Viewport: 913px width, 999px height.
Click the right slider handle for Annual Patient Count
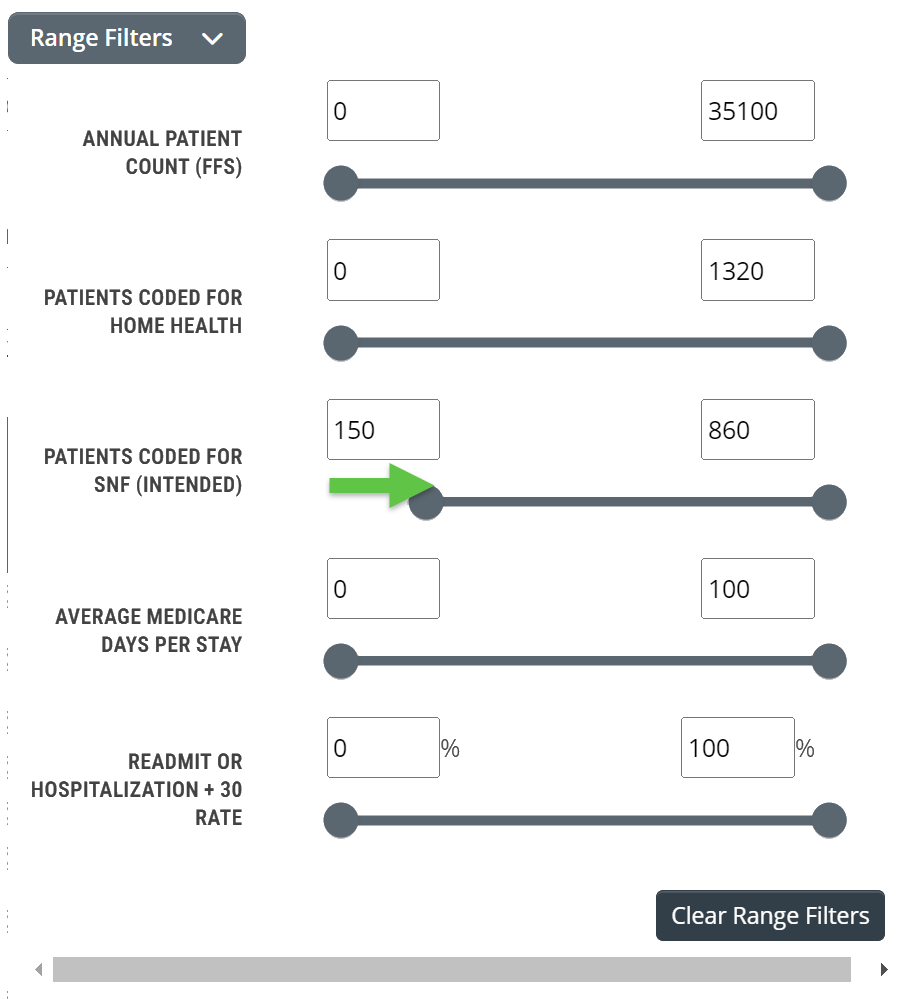(x=829, y=183)
